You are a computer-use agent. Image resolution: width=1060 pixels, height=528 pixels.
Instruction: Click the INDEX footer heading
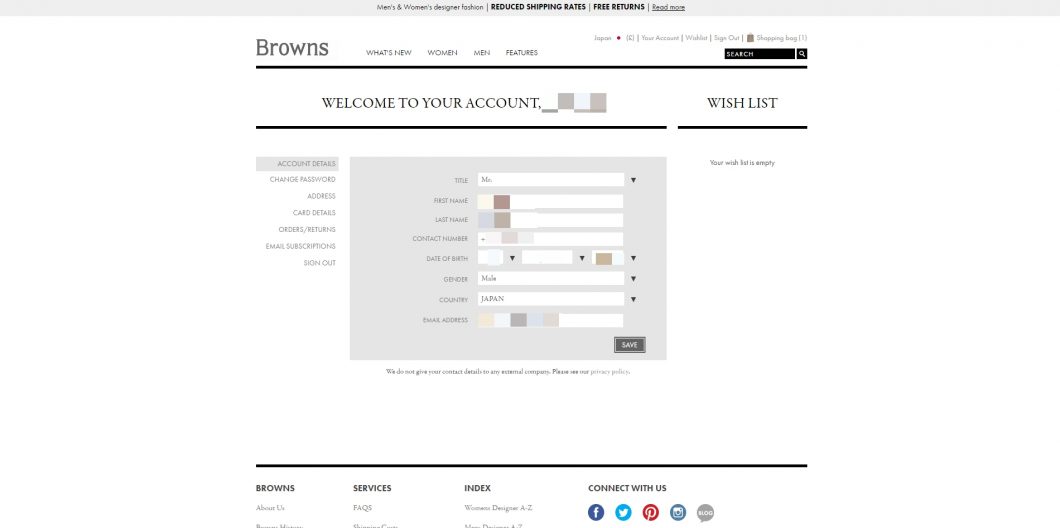click(x=477, y=488)
